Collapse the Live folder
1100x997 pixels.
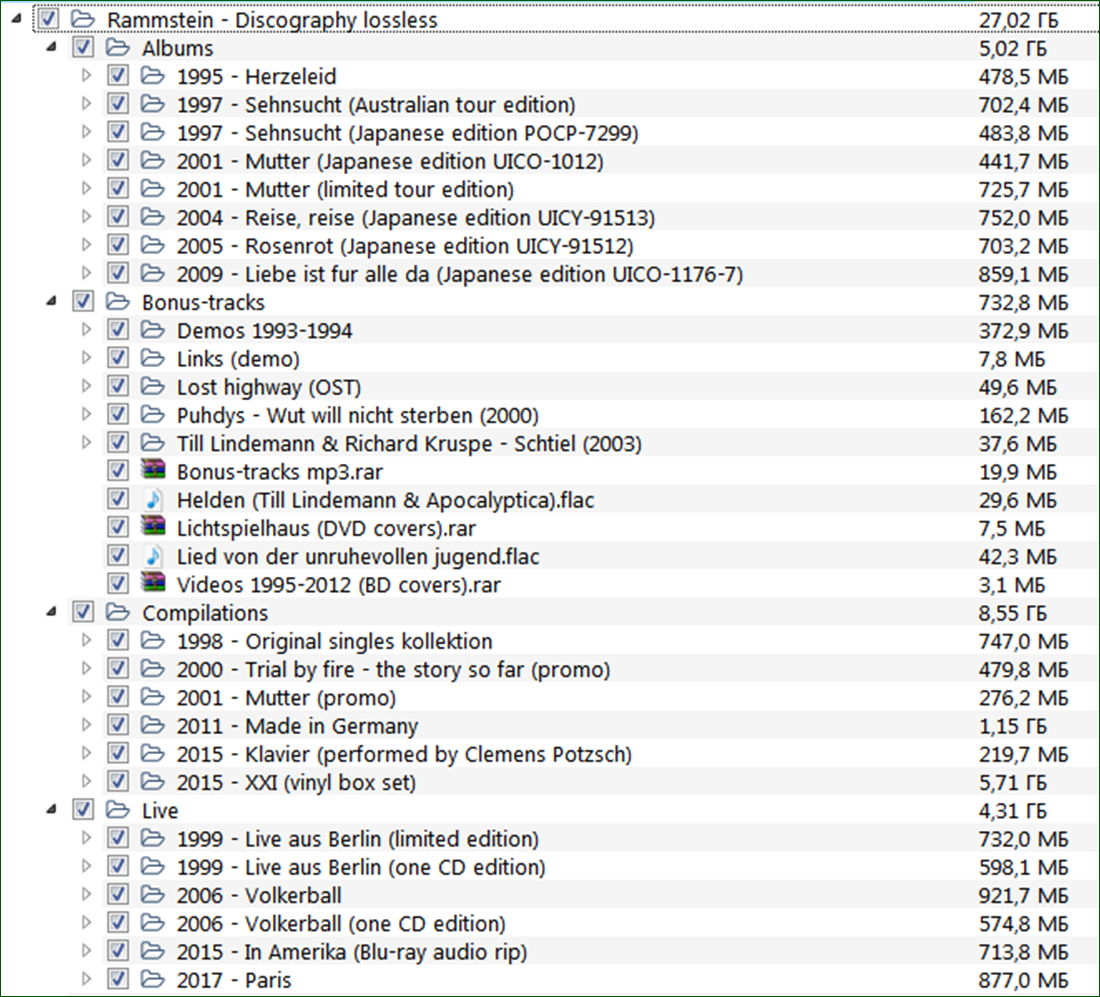(51, 810)
